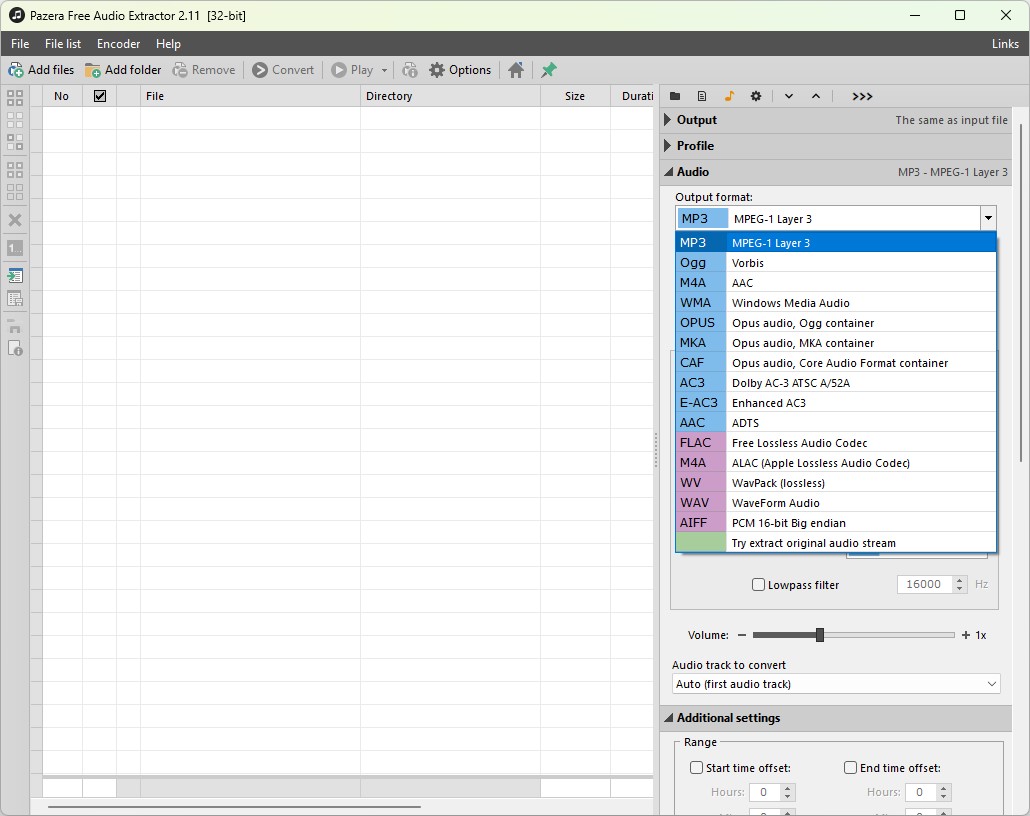Increase volume with the plus button
This screenshot has height=816, width=1030.
[966, 635]
